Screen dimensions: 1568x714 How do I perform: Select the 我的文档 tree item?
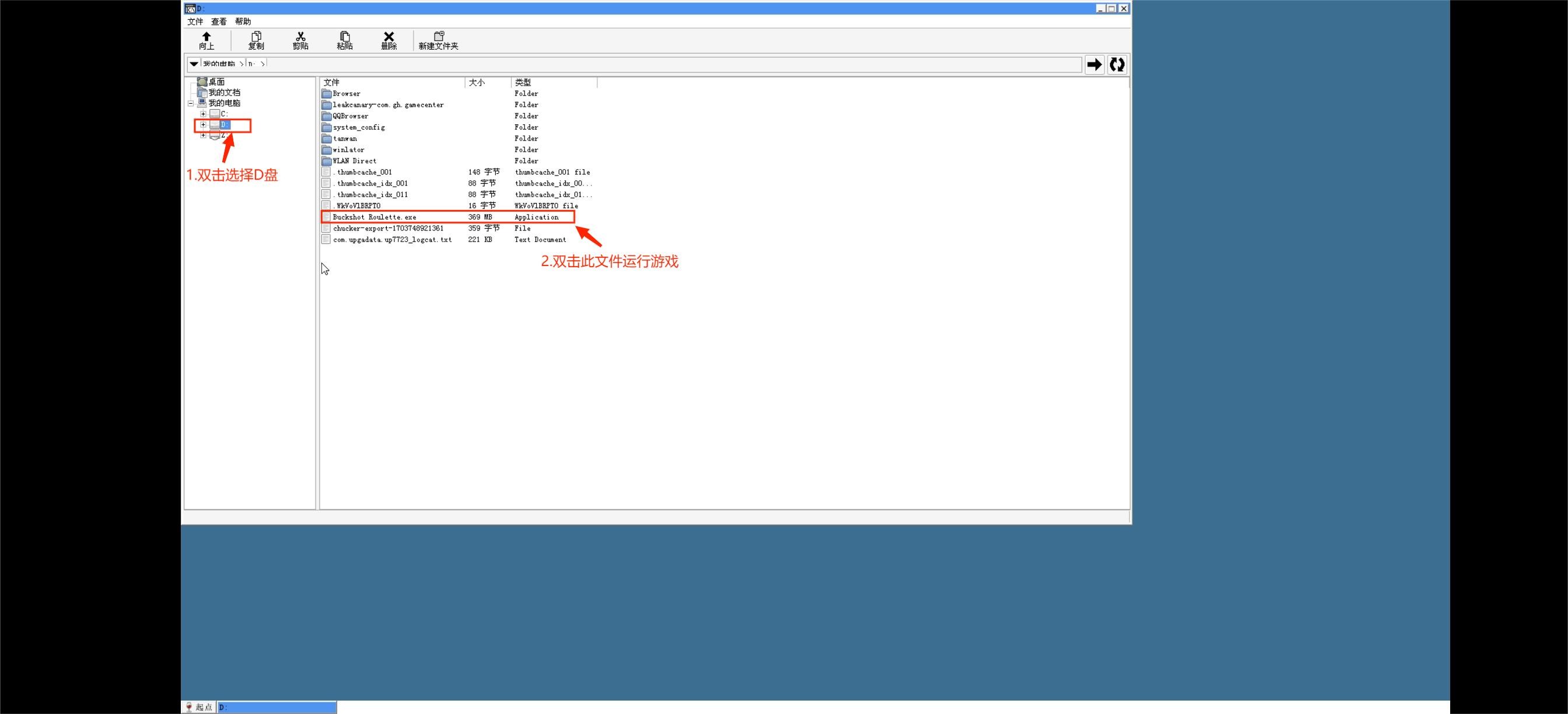(x=224, y=93)
